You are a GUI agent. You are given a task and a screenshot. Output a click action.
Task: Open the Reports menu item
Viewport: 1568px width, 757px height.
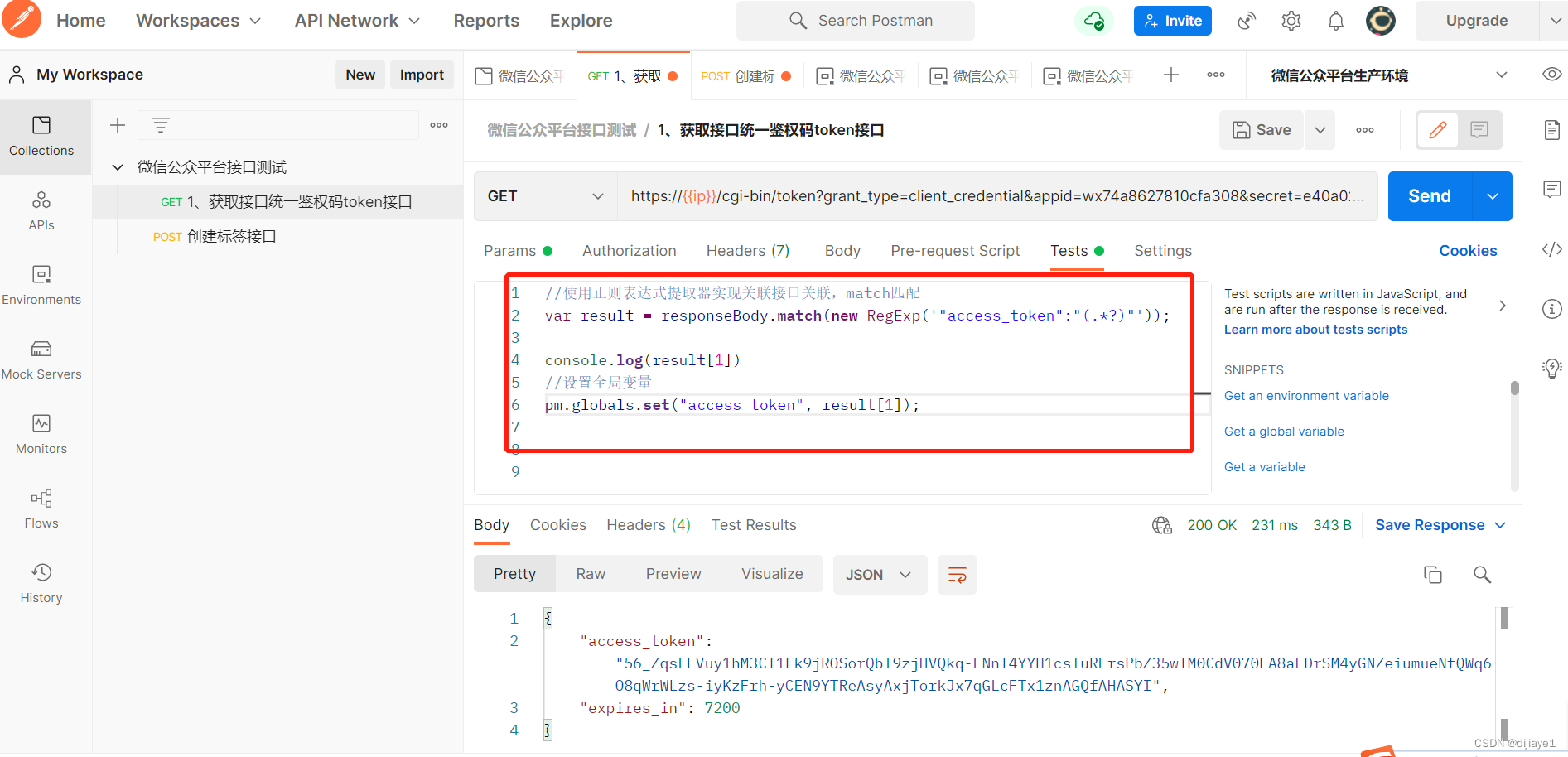tap(486, 21)
